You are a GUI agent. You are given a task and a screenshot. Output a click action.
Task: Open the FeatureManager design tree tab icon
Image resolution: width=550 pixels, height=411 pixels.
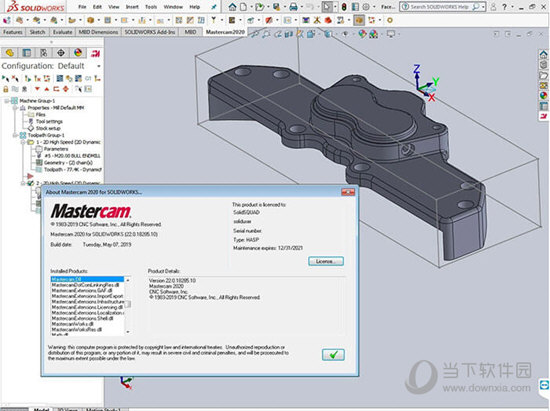[10, 53]
